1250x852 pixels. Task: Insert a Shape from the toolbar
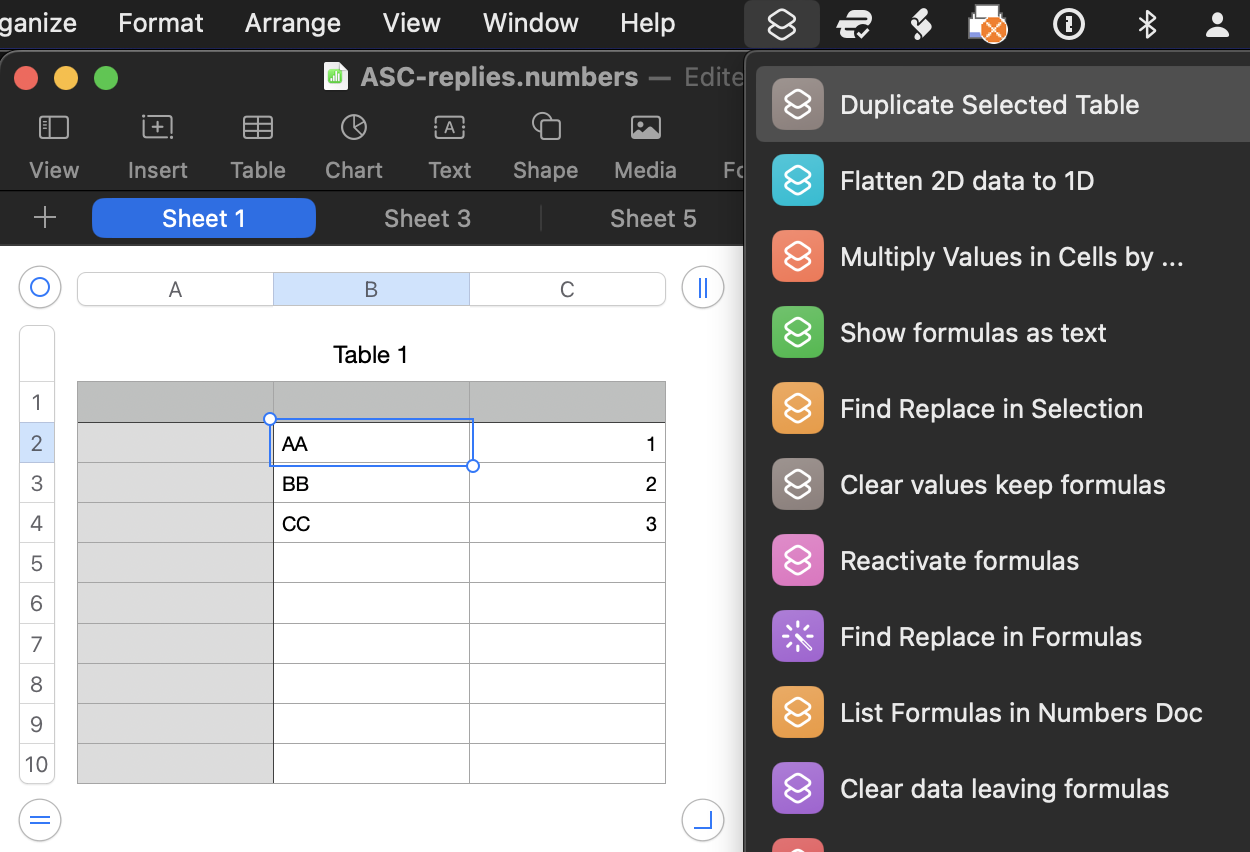[545, 145]
